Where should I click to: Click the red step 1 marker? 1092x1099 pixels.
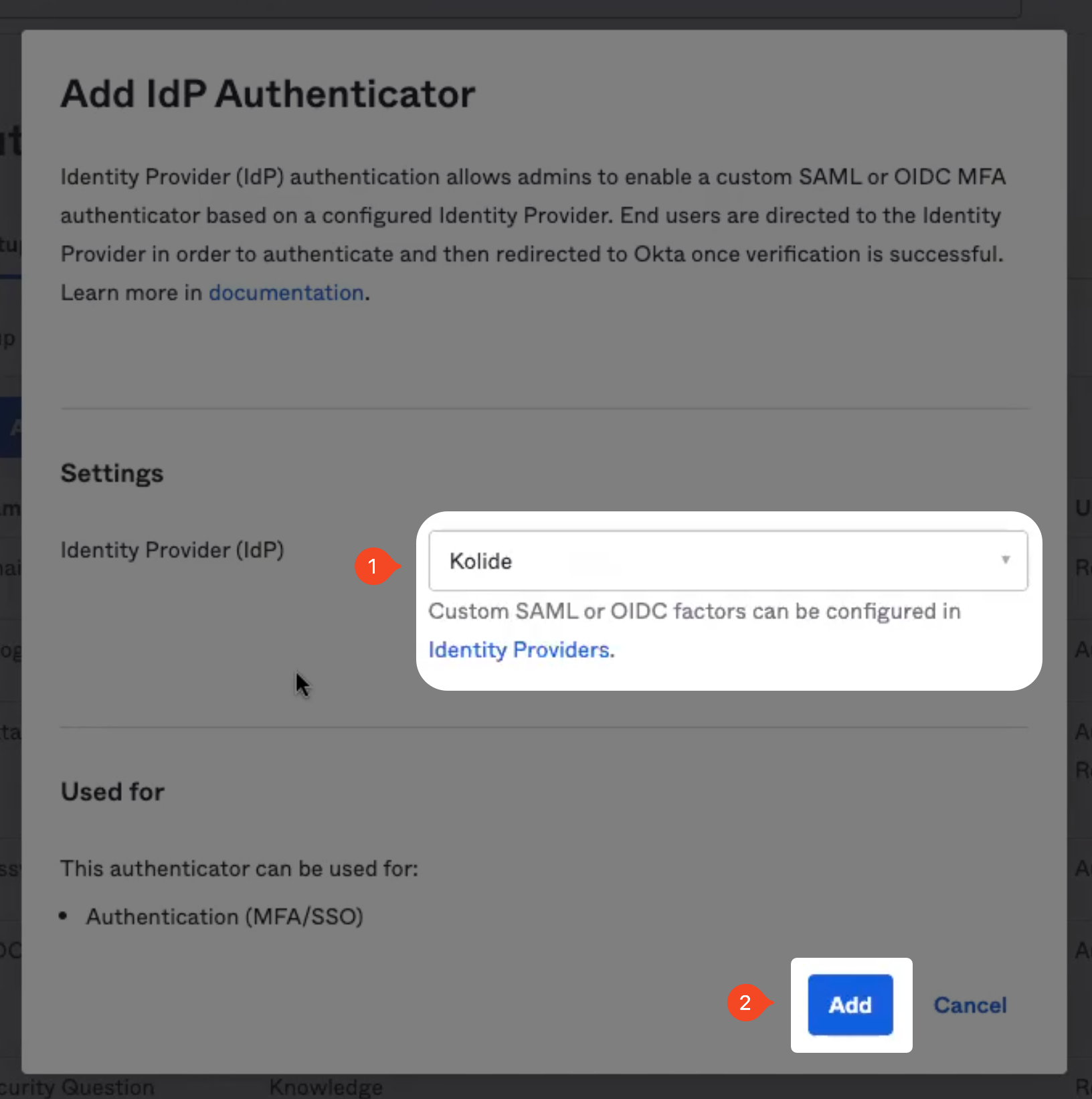point(373,566)
